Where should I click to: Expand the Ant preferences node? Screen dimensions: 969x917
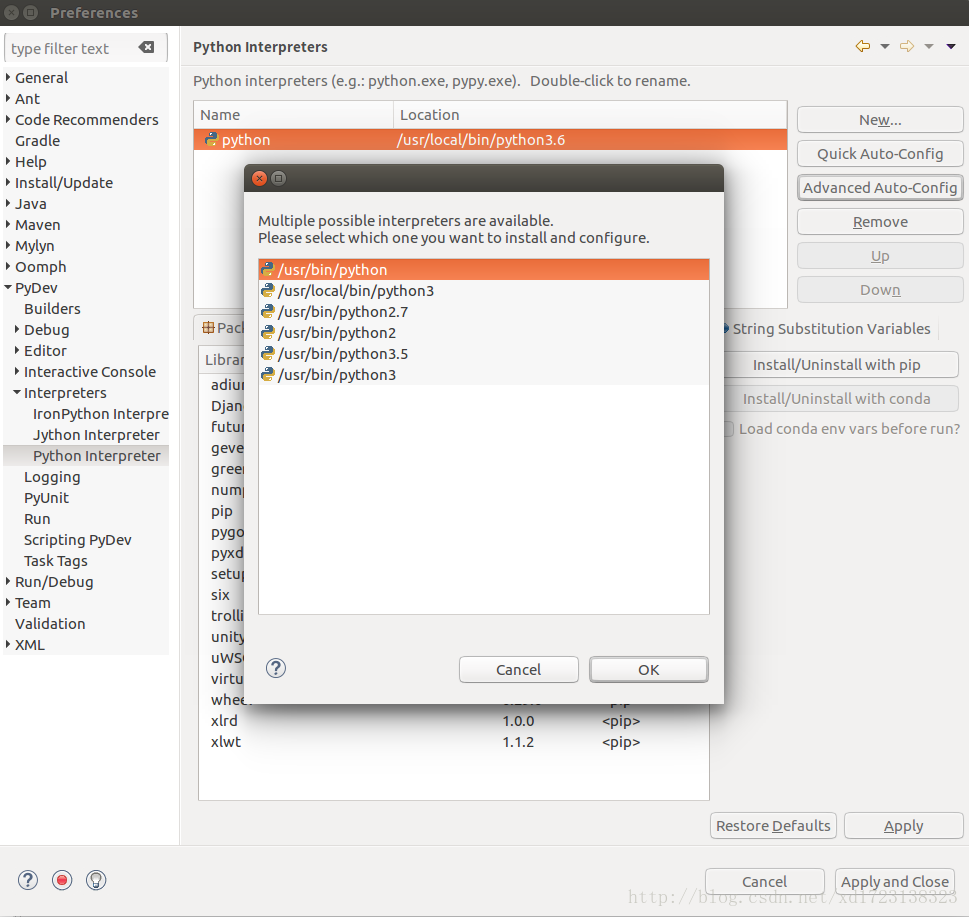tap(8, 98)
